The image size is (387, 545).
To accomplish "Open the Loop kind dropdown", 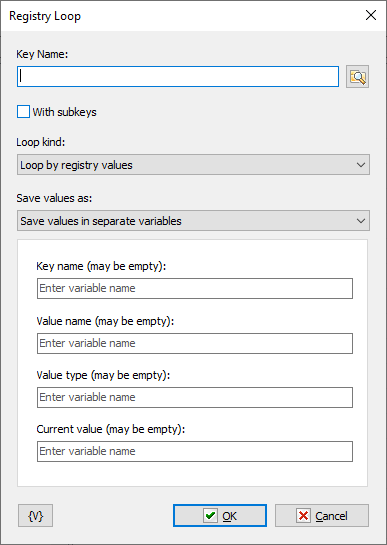I will (193, 165).
